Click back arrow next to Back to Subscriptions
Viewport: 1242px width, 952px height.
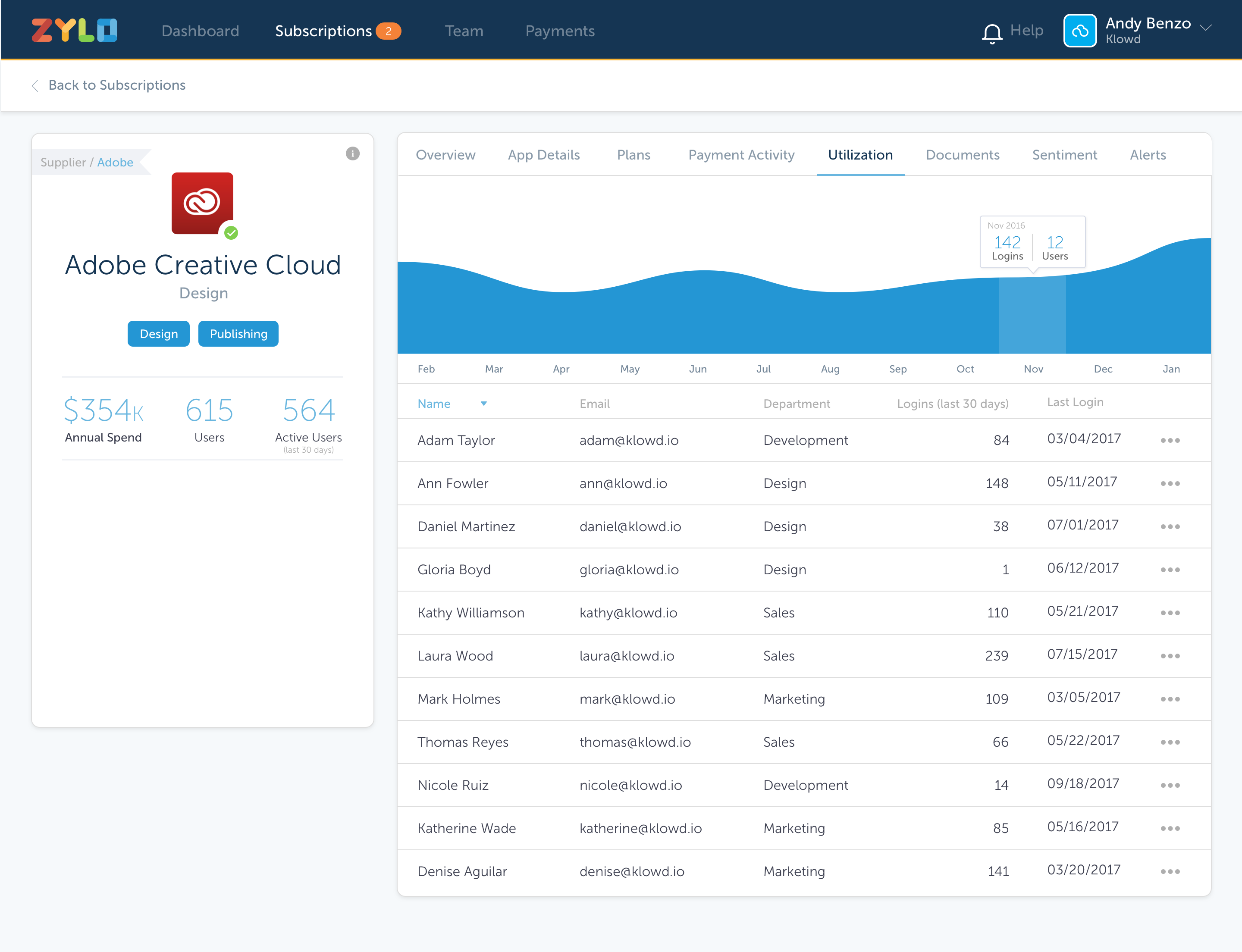point(35,85)
